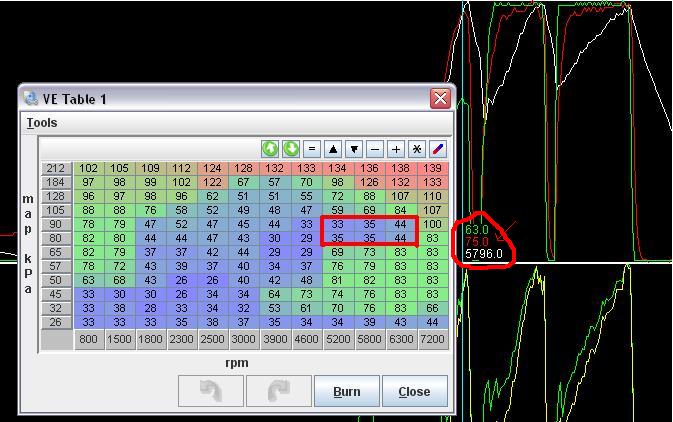673x422 pixels.
Task: Select cell at 800 rpm and 26 kPa
Action: pyautogui.click(x=88, y=322)
